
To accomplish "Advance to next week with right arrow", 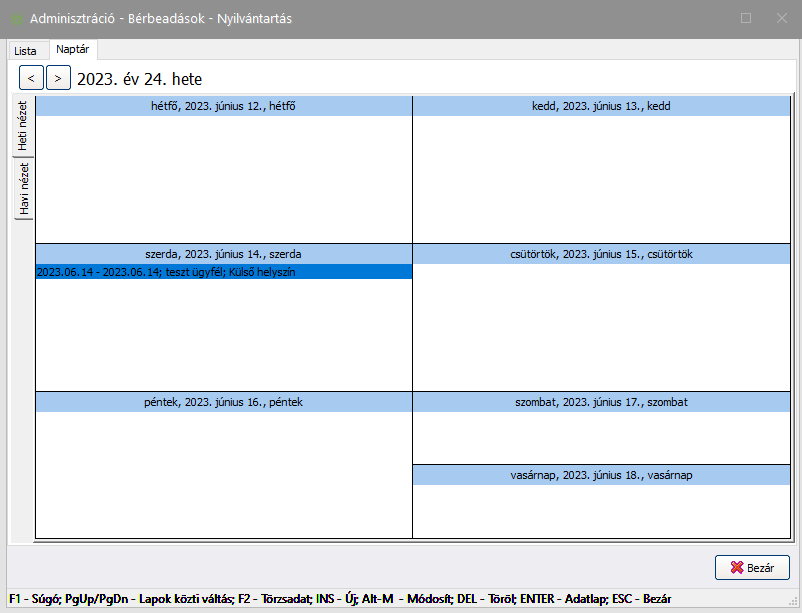I will point(59,77).
